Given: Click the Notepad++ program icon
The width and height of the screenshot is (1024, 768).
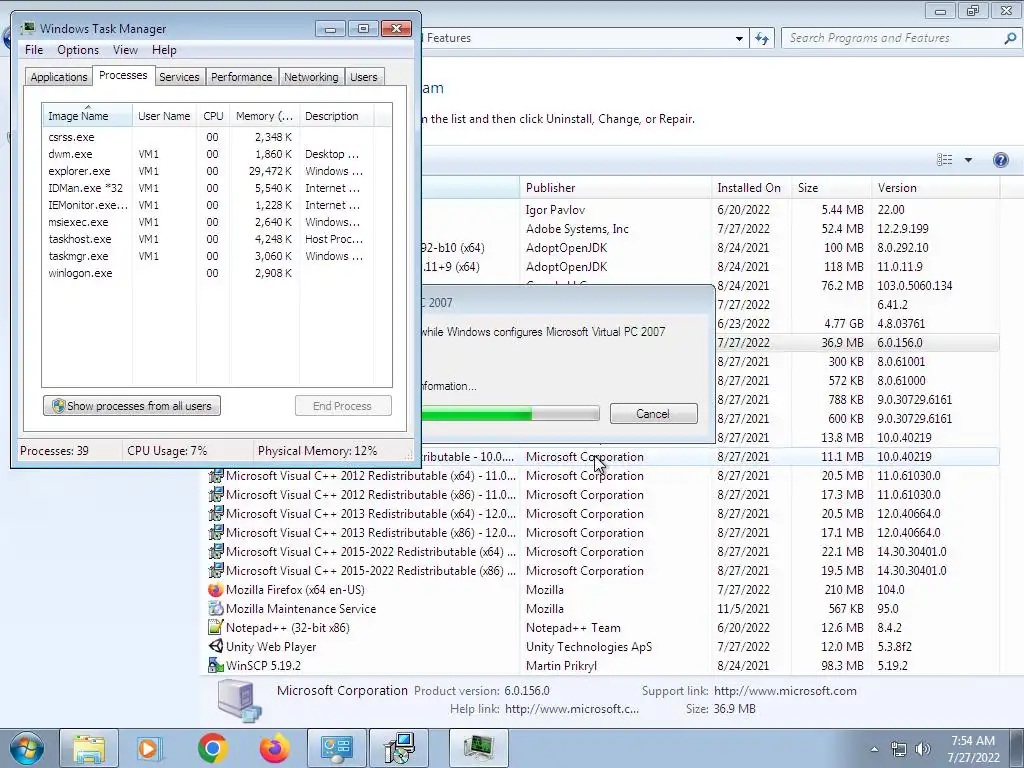Looking at the screenshot, I should click(x=215, y=628).
